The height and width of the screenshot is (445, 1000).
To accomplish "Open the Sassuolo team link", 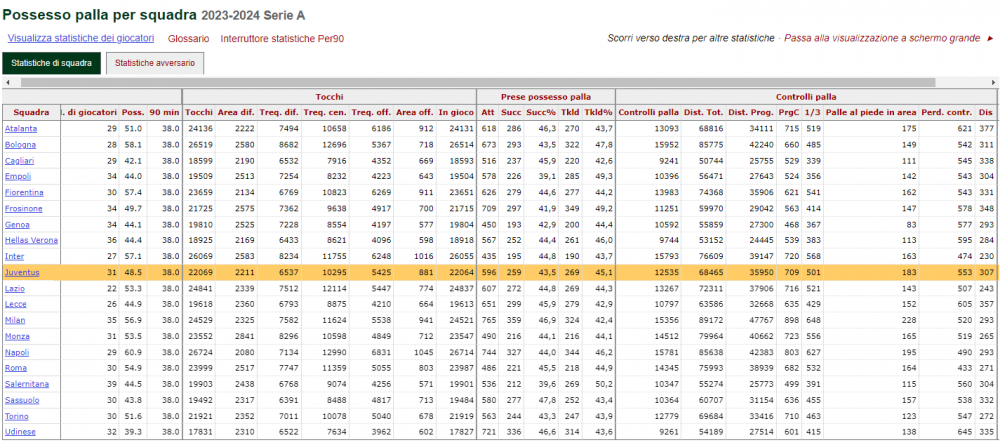I will [x=22, y=400].
